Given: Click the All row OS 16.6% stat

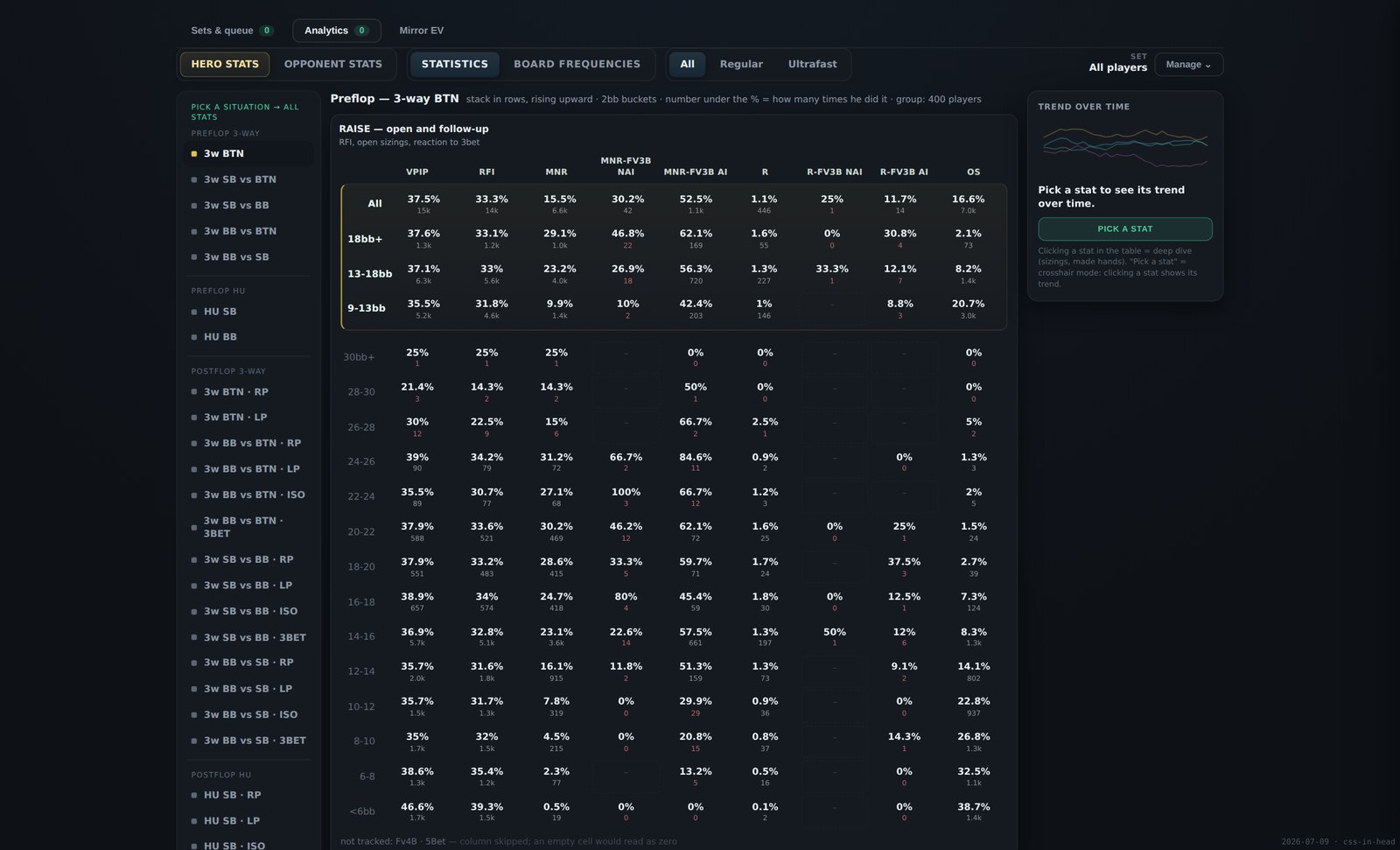Looking at the screenshot, I should pyautogui.click(x=969, y=204).
